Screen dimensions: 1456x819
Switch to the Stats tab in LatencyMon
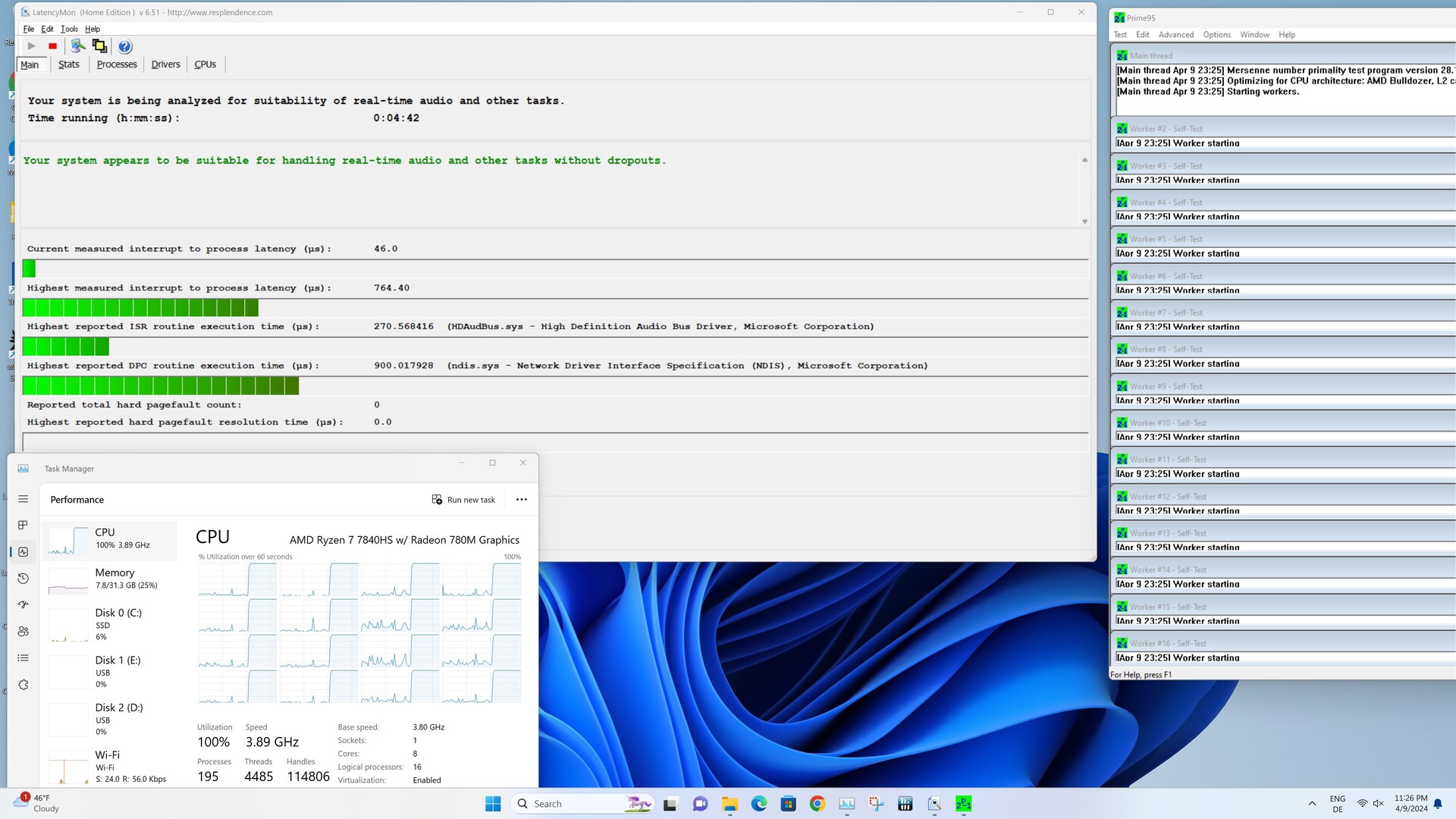[68, 64]
